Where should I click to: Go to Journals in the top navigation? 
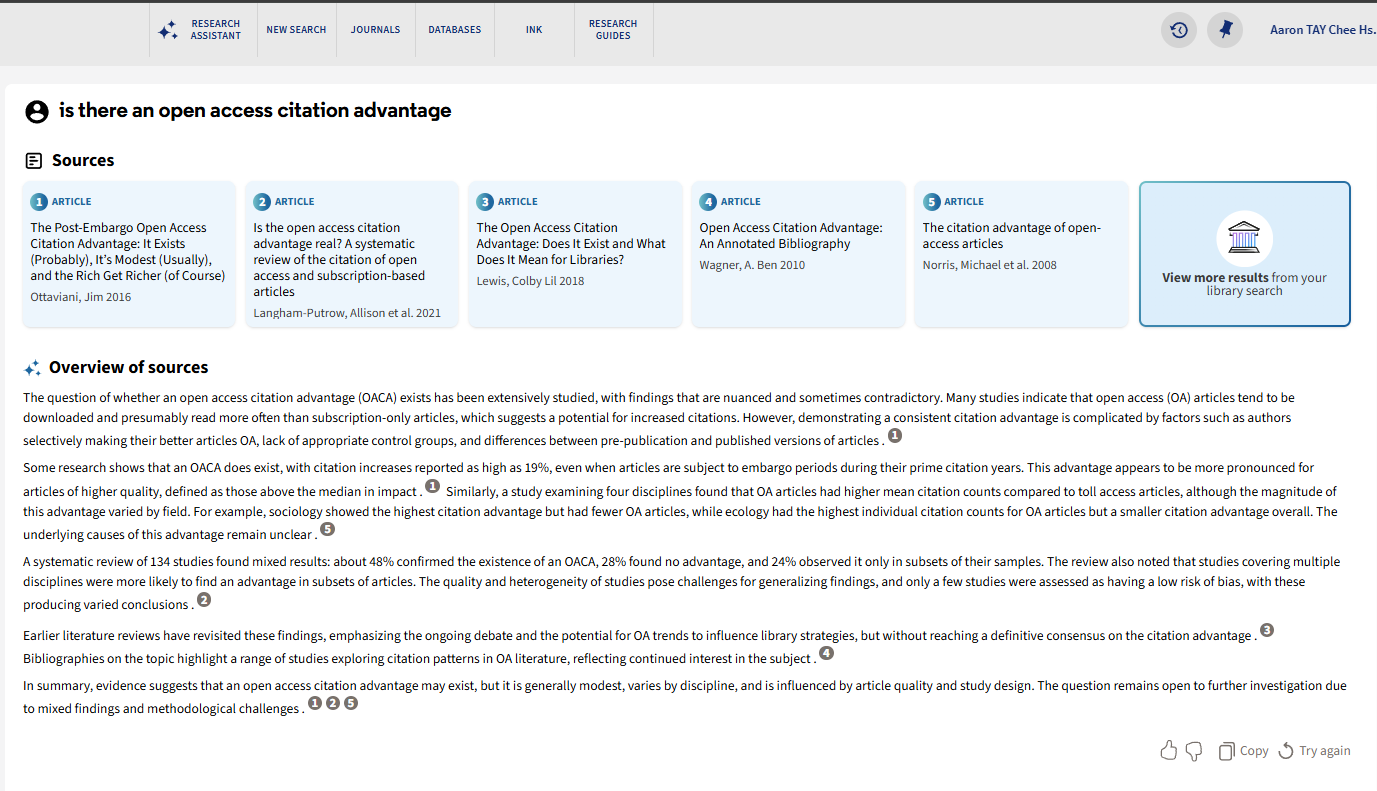375,30
